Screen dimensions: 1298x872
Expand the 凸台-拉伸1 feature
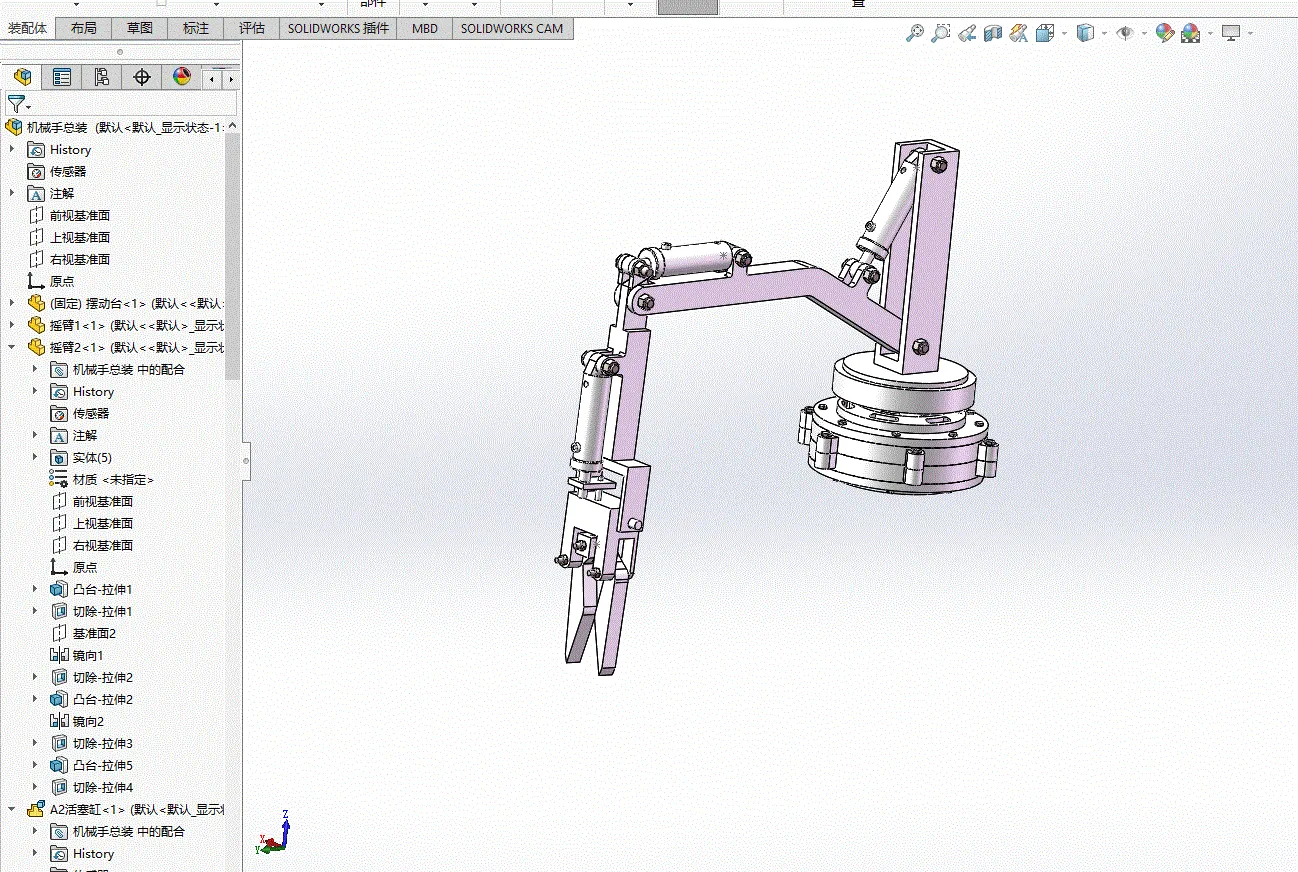tap(35, 589)
